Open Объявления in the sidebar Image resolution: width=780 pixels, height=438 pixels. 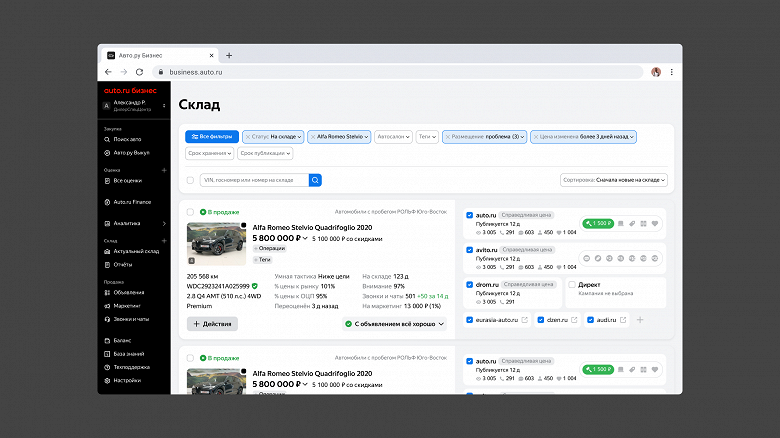click(x=128, y=293)
